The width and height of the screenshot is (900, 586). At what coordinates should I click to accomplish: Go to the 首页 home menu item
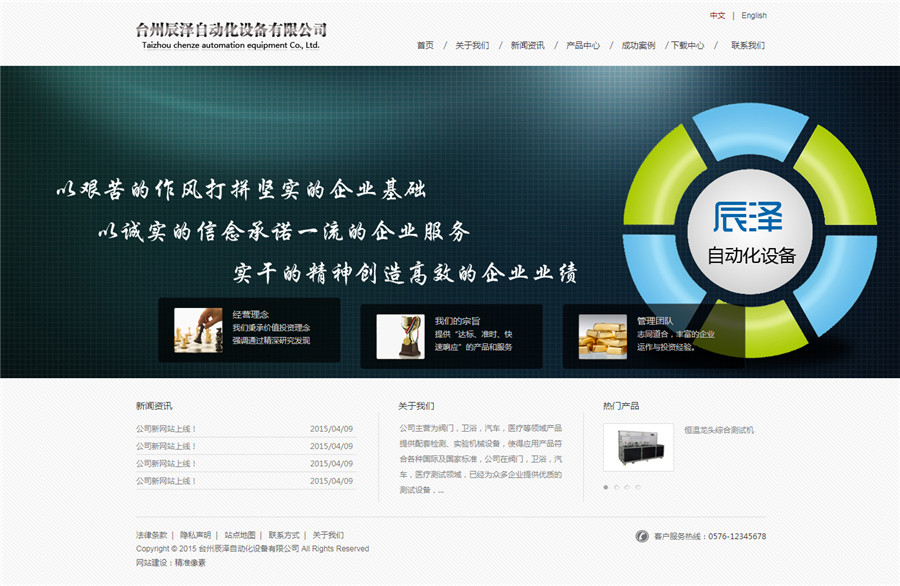425,45
